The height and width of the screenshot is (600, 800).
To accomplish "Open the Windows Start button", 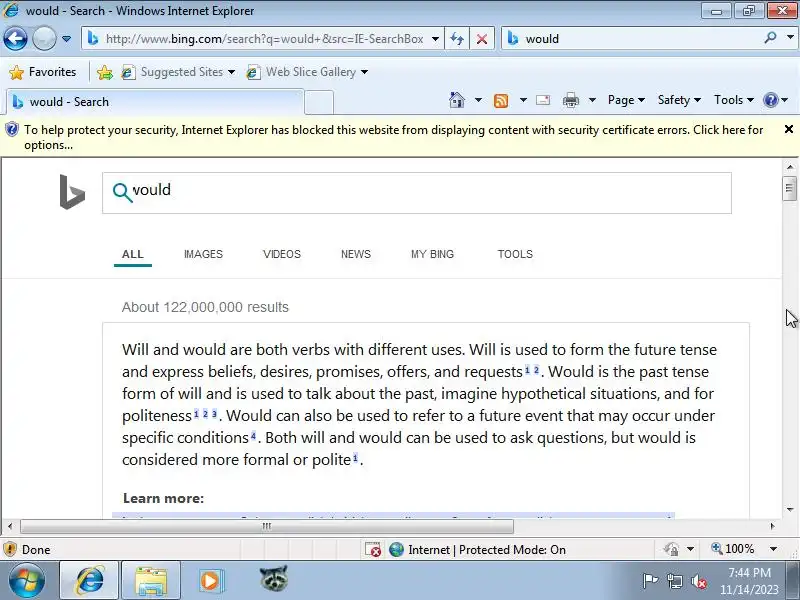I will 27,580.
